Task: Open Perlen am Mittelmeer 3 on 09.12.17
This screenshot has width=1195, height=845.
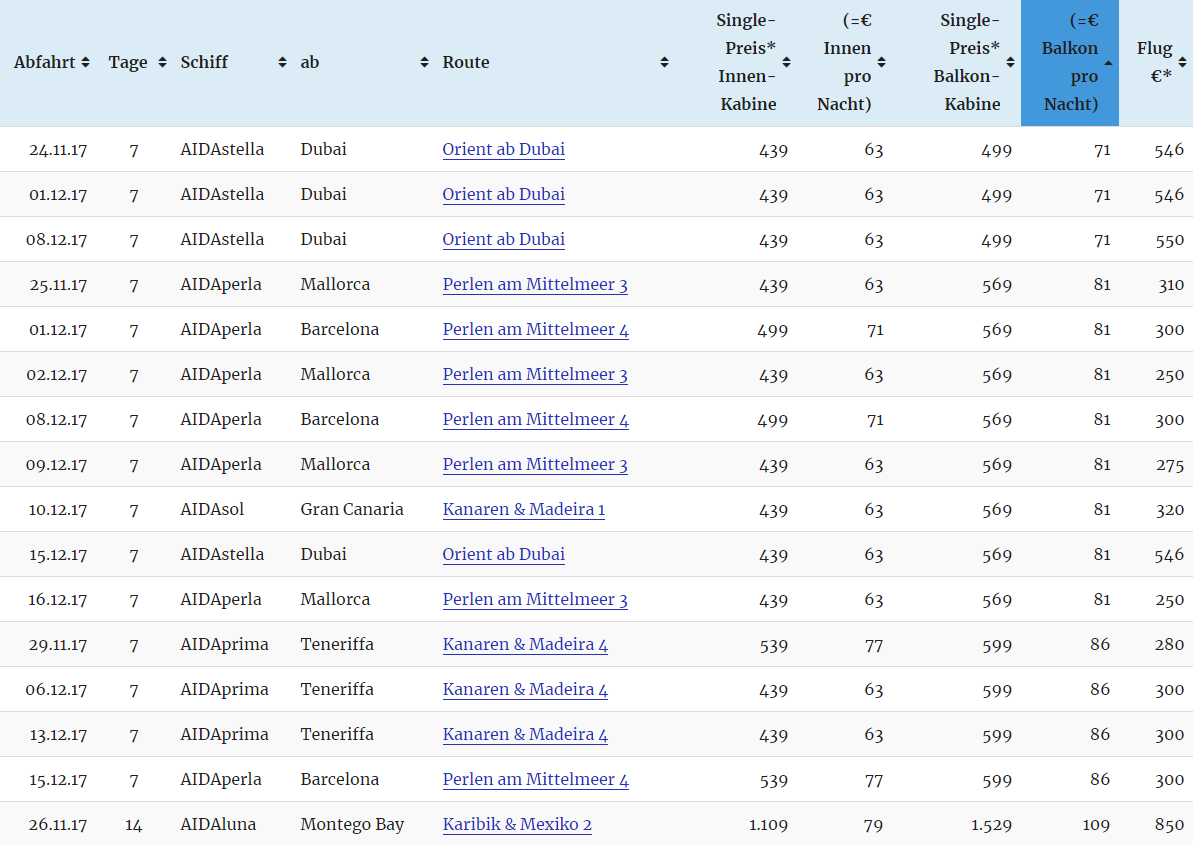Action: point(535,464)
